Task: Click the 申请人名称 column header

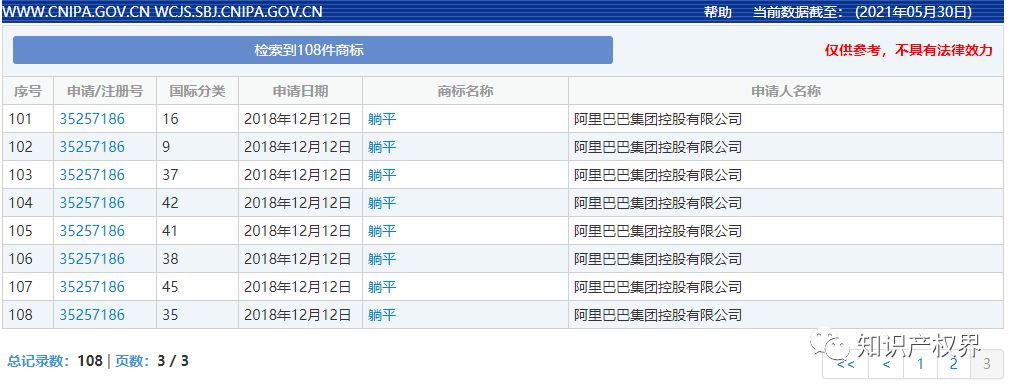Action: tap(786, 91)
